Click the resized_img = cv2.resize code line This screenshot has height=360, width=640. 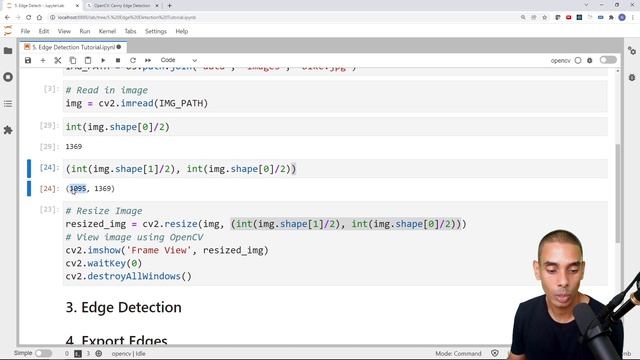pos(266,224)
